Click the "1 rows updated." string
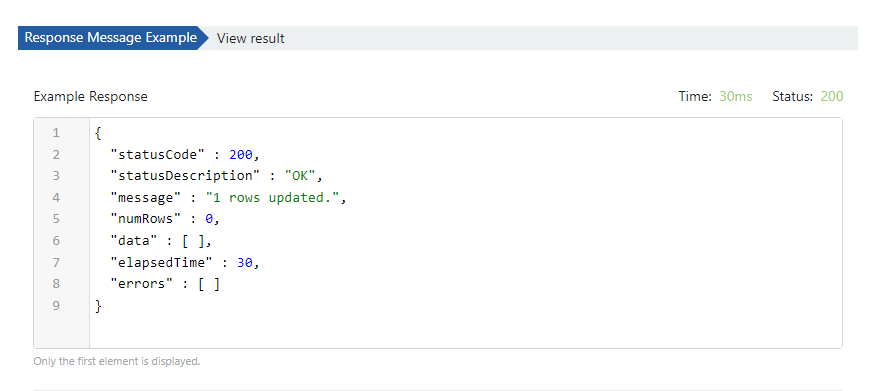This screenshot has width=876, height=391. [273, 198]
